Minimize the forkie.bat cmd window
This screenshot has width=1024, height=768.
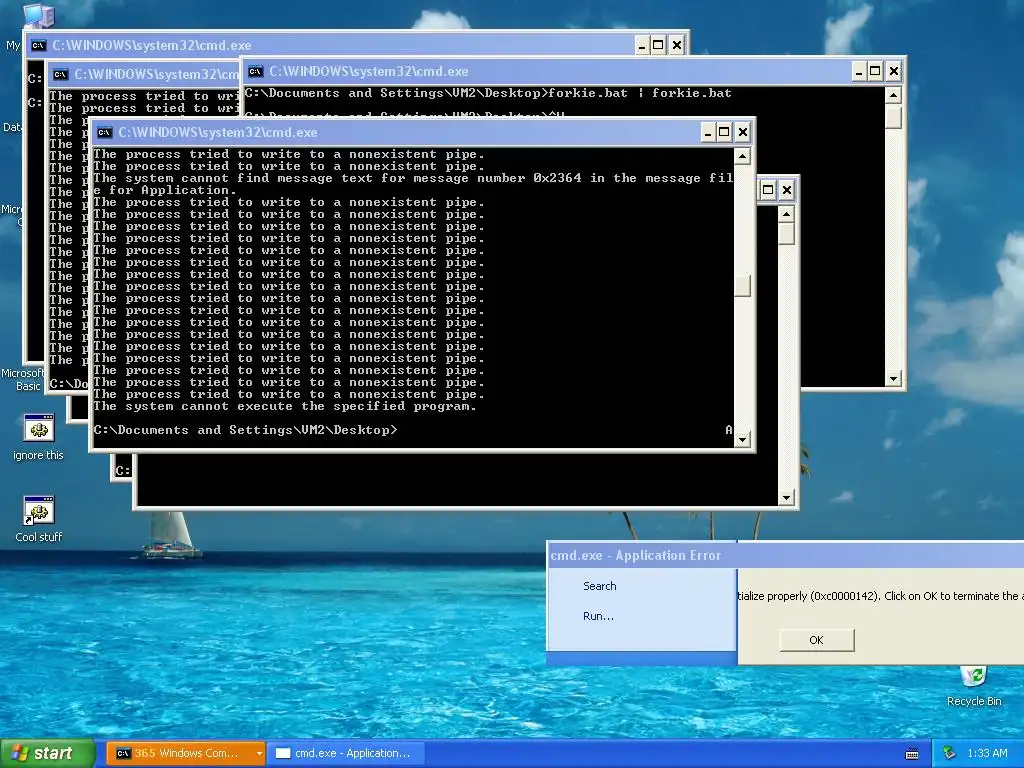[x=859, y=71]
